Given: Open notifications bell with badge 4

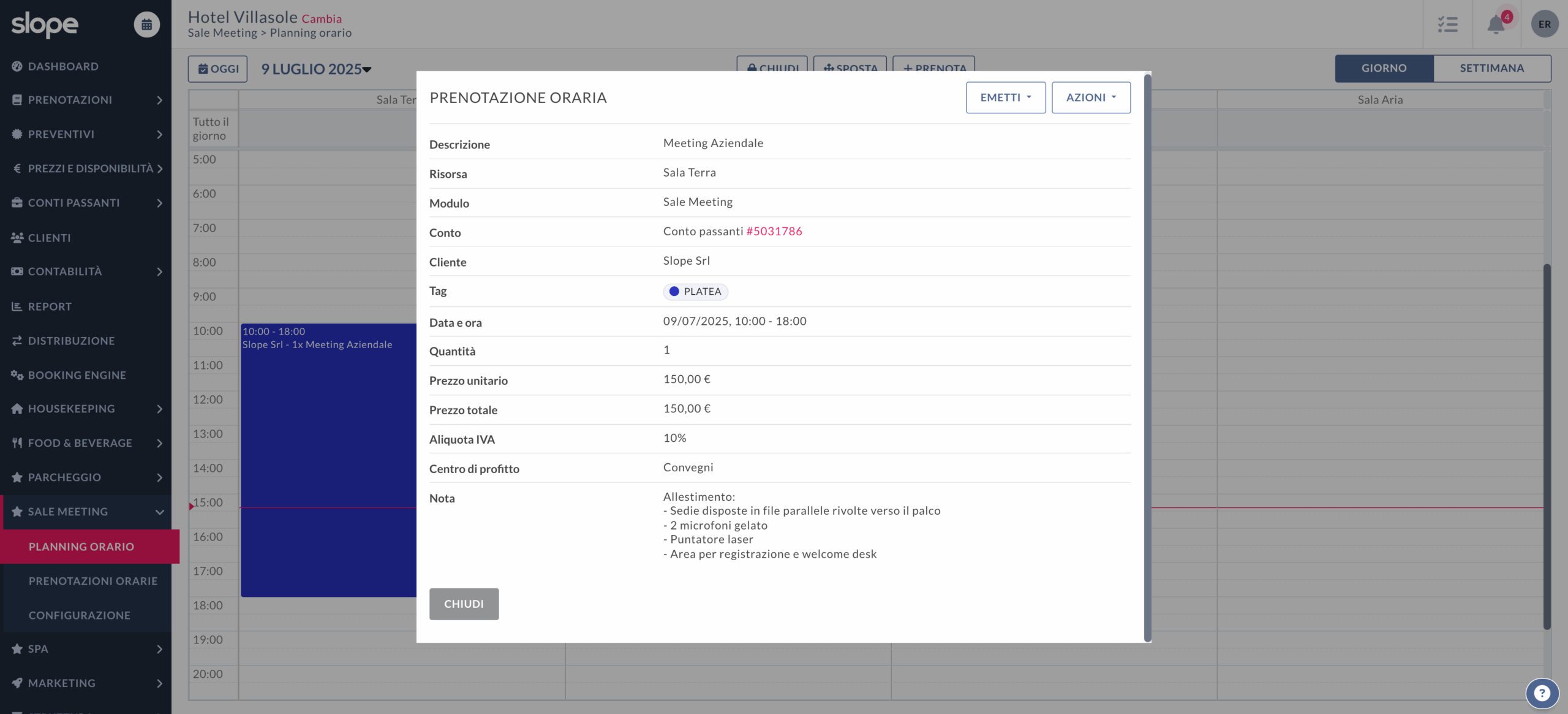Looking at the screenshot, I should [x=1497, y=25].
